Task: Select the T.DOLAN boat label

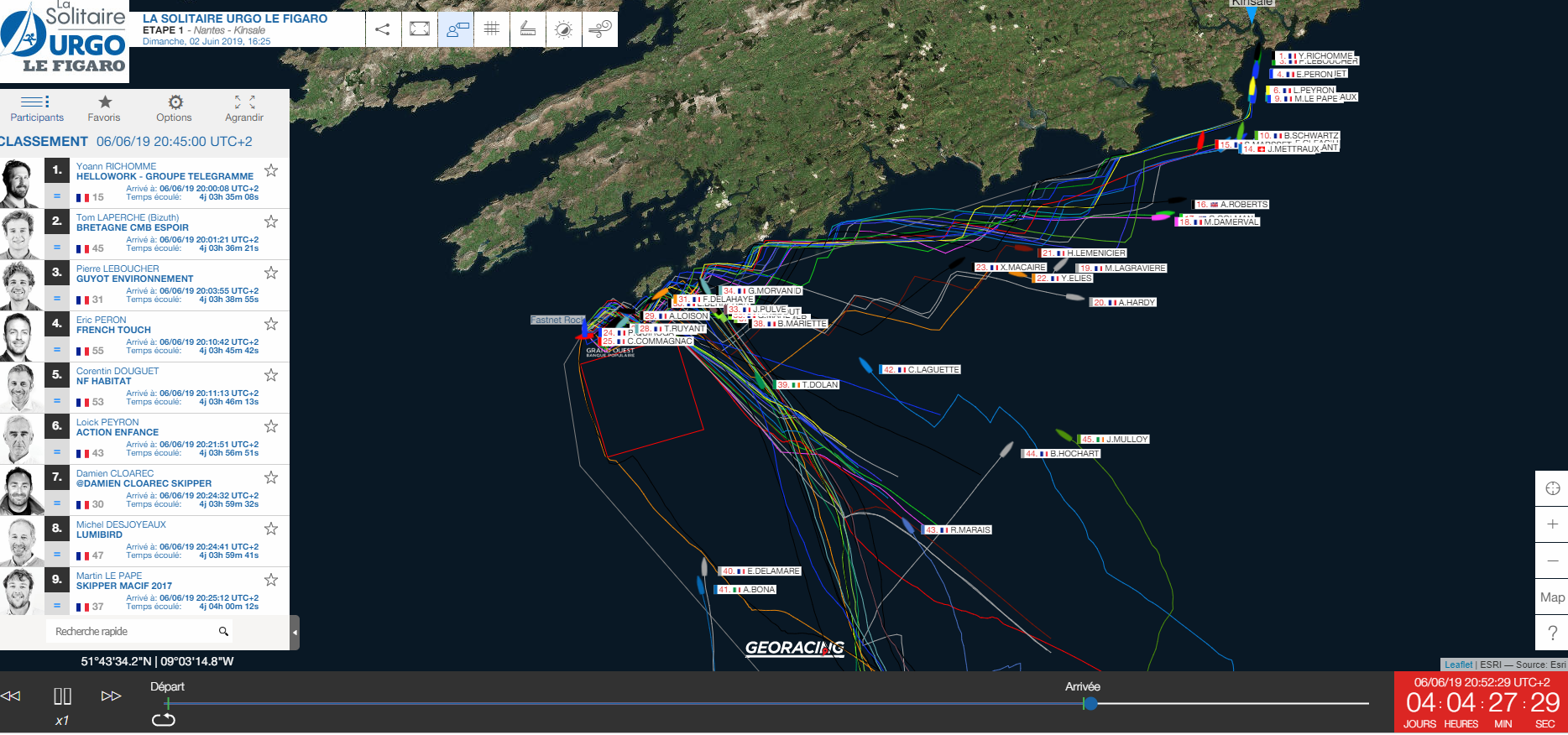Action: [x=808, y=384]
